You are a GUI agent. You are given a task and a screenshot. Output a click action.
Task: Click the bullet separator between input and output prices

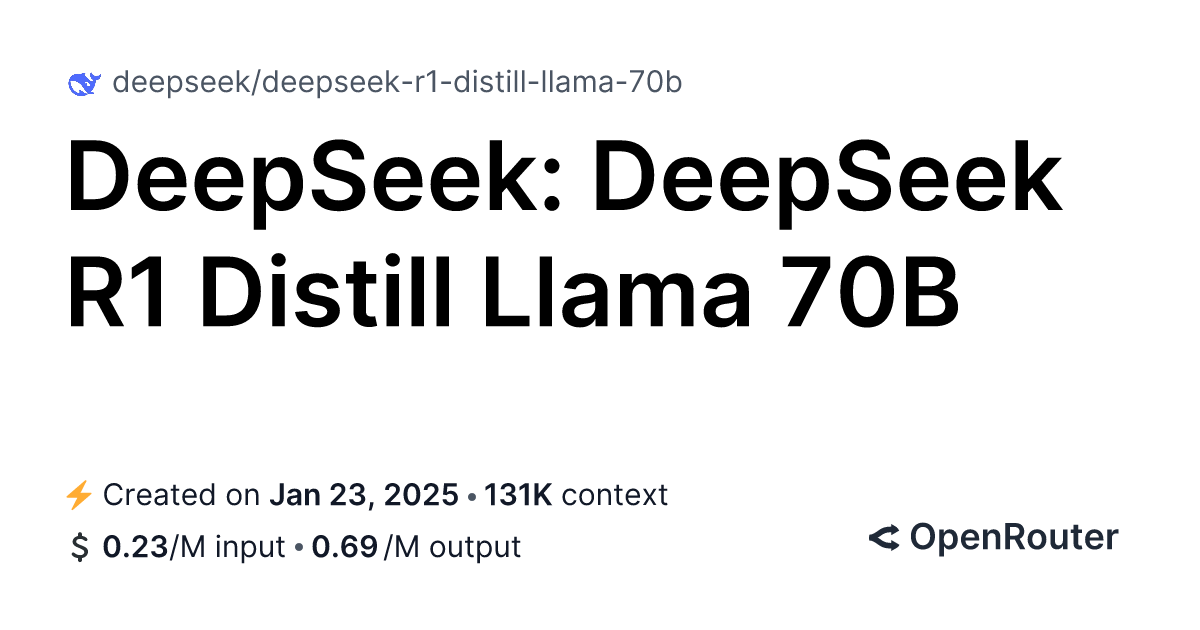(x=298, y=548)
